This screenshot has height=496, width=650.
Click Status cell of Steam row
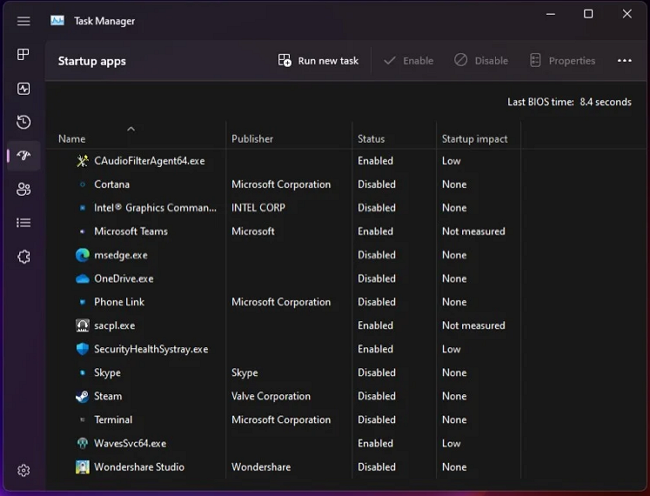376,396
